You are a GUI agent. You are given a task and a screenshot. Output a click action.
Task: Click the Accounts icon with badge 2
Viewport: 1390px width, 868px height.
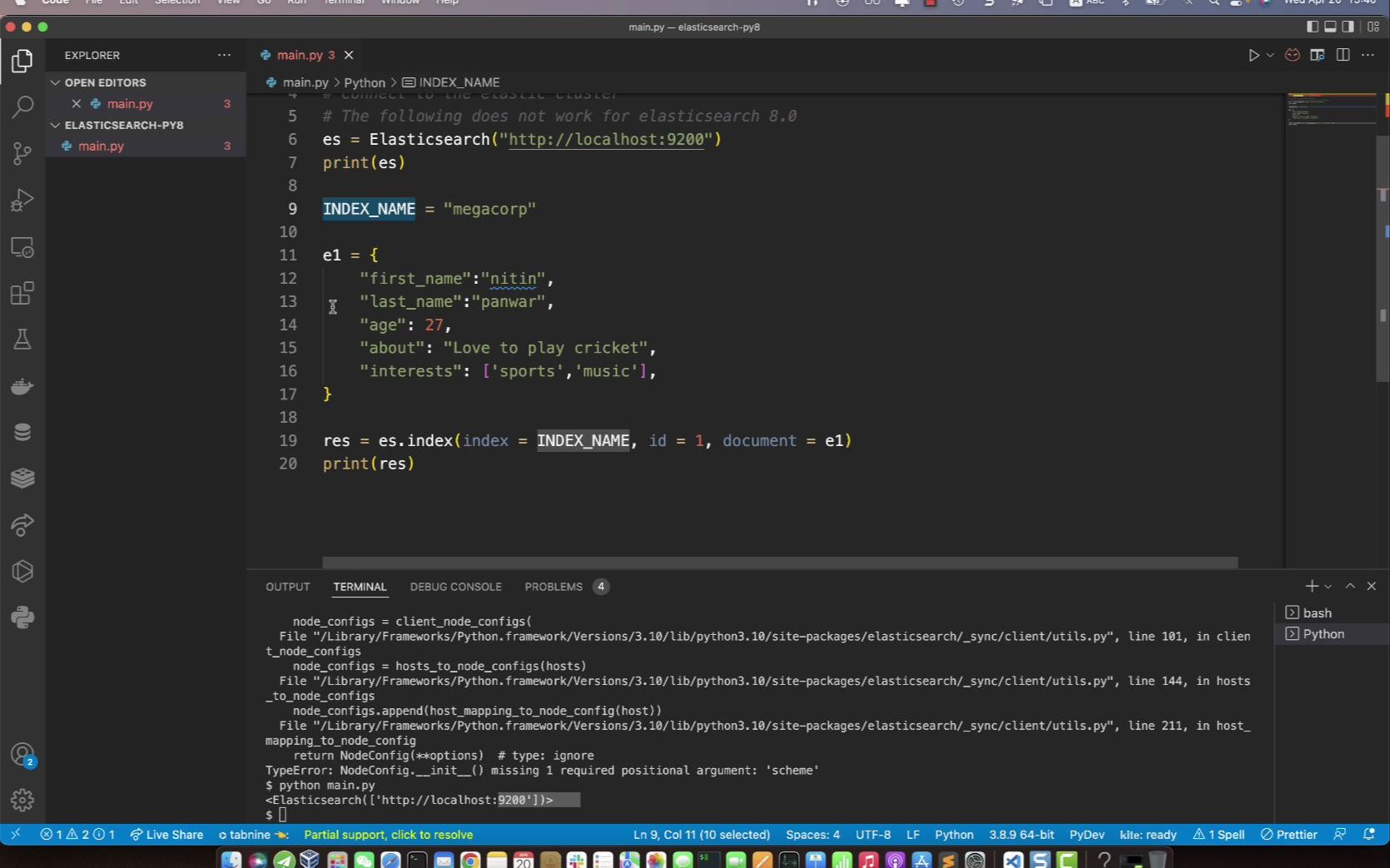tap(22, 754)
